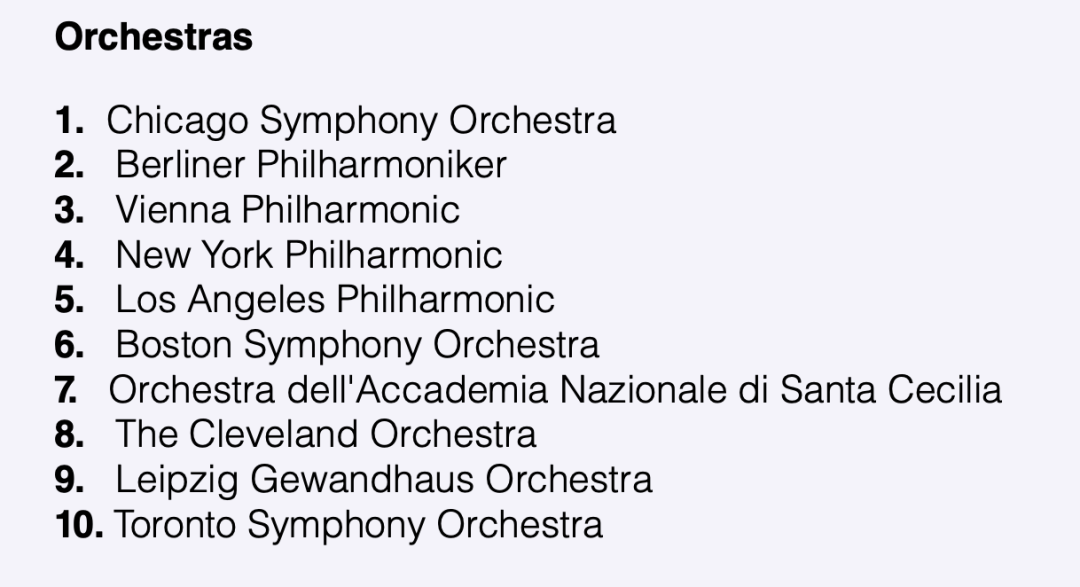Select the Berliner Philharmoniker list item

pos(311,165)
